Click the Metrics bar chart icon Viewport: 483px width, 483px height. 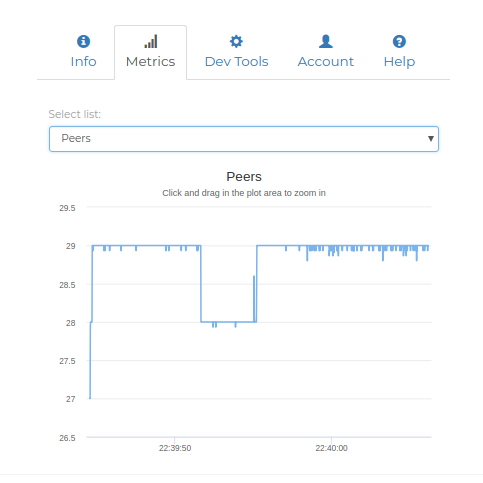point(151,42)
